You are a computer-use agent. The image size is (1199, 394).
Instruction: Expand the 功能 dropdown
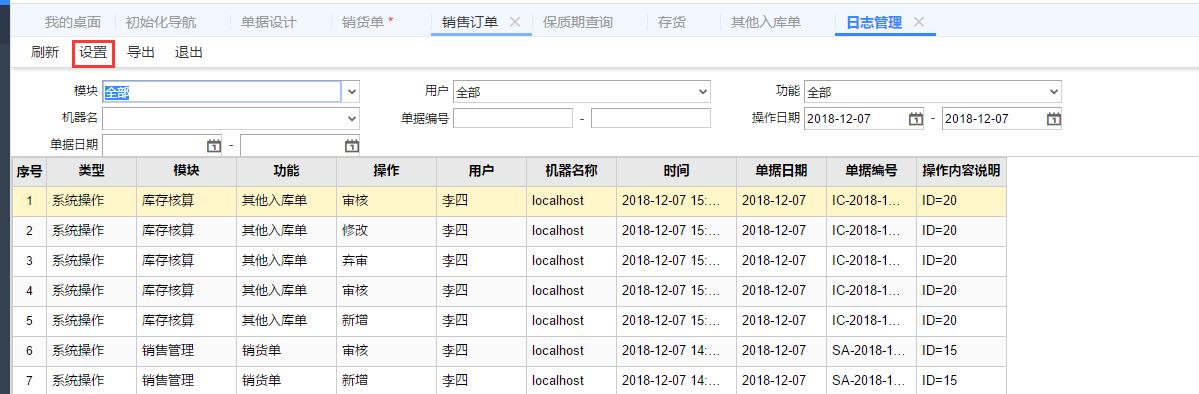(1054, 92)
